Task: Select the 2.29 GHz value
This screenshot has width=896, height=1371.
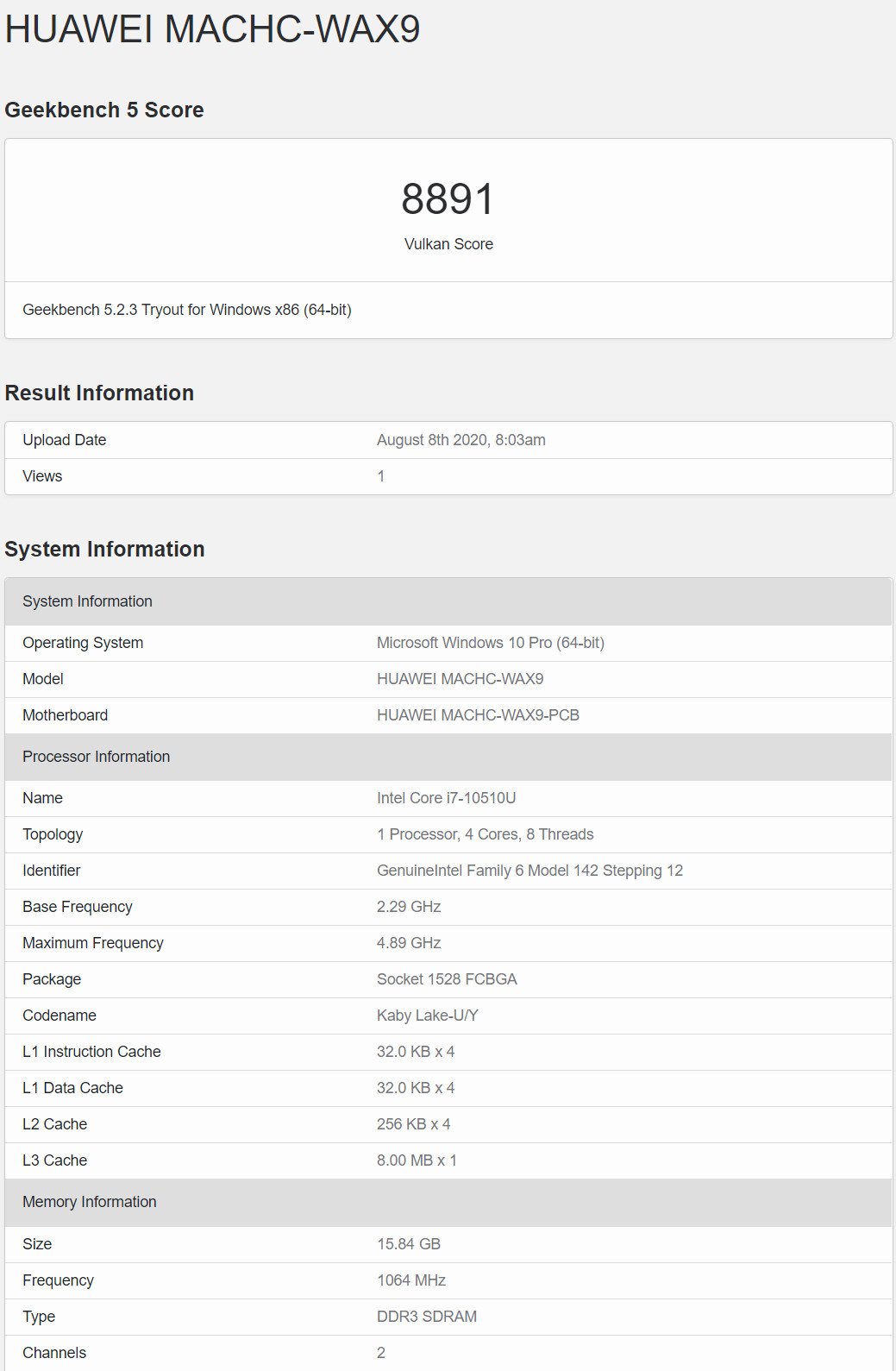Action: [x=409, y=907]
